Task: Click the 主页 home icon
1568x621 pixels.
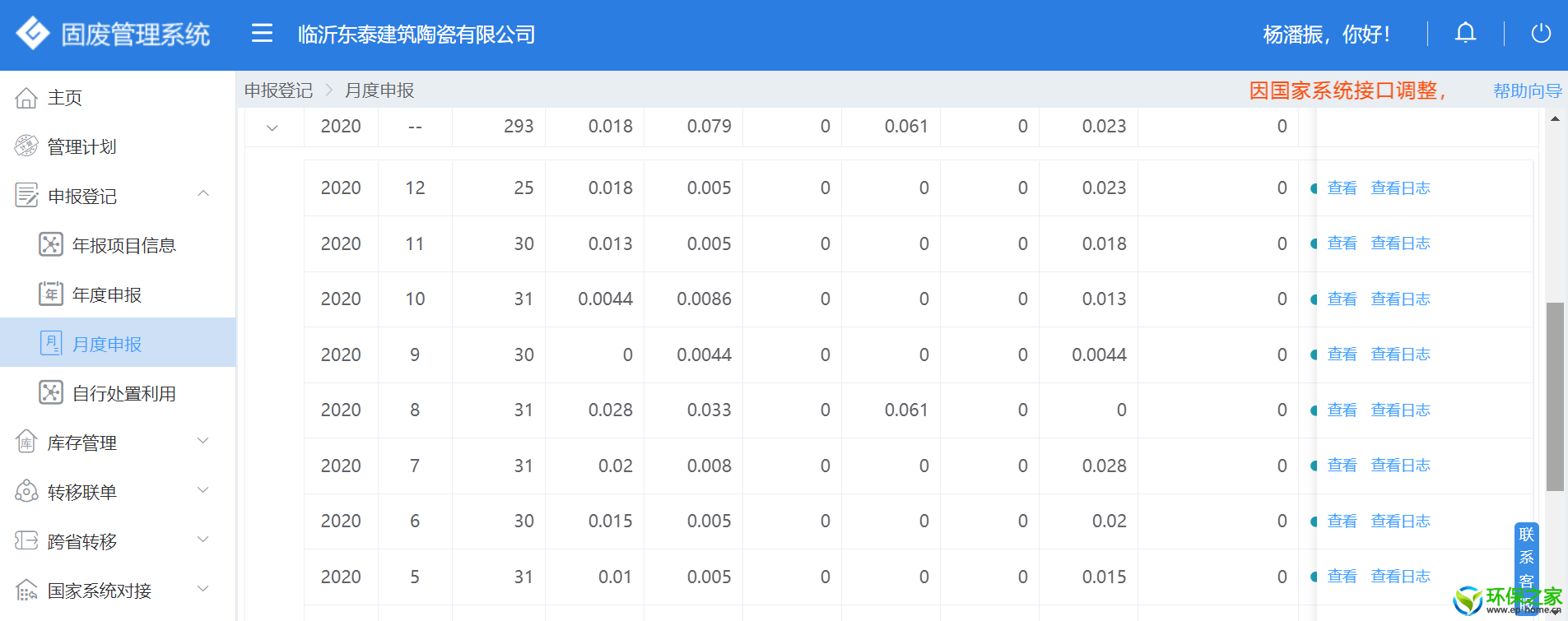Action: (x=26, y=98)
